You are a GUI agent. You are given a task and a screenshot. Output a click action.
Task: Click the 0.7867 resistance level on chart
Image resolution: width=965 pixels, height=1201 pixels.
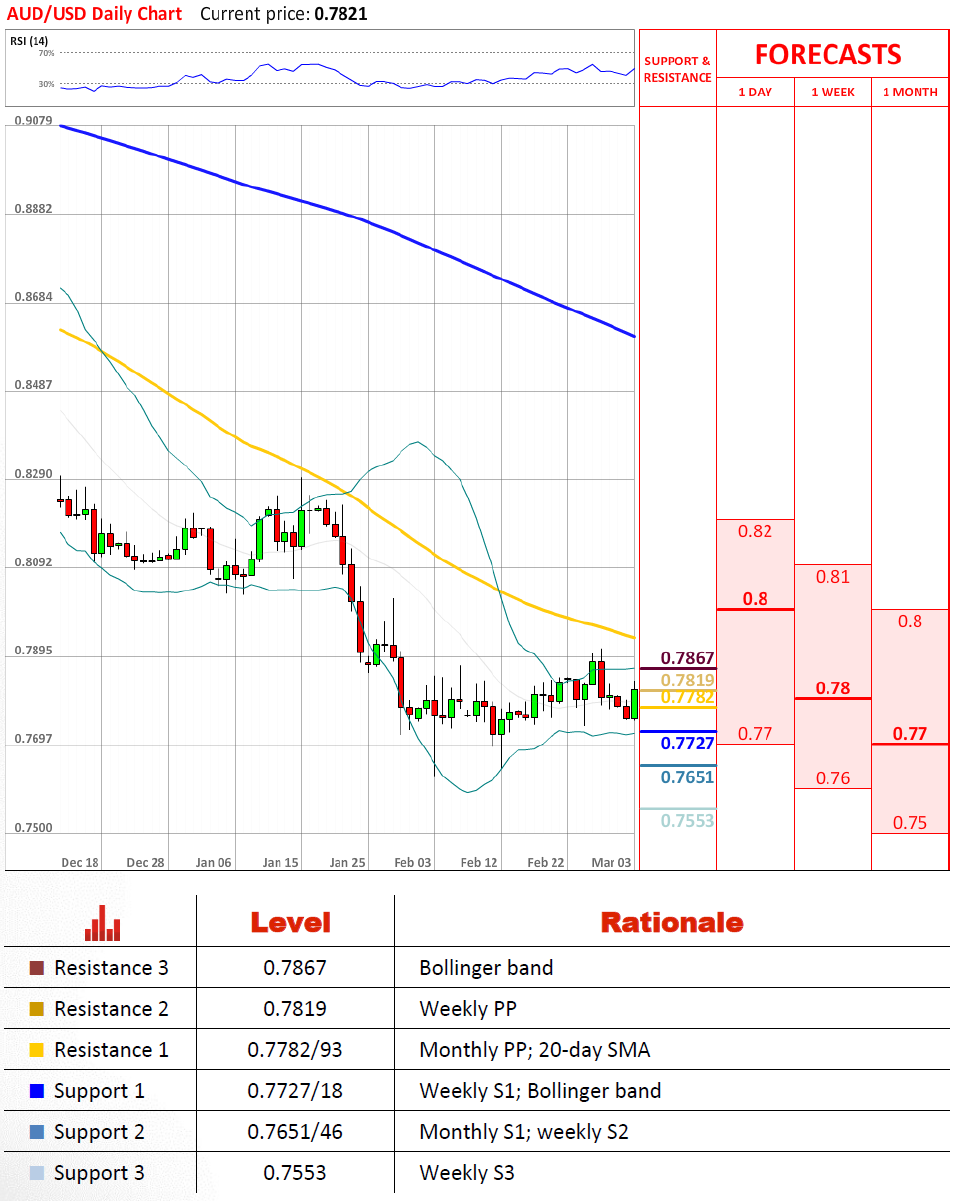coord(688,658)
